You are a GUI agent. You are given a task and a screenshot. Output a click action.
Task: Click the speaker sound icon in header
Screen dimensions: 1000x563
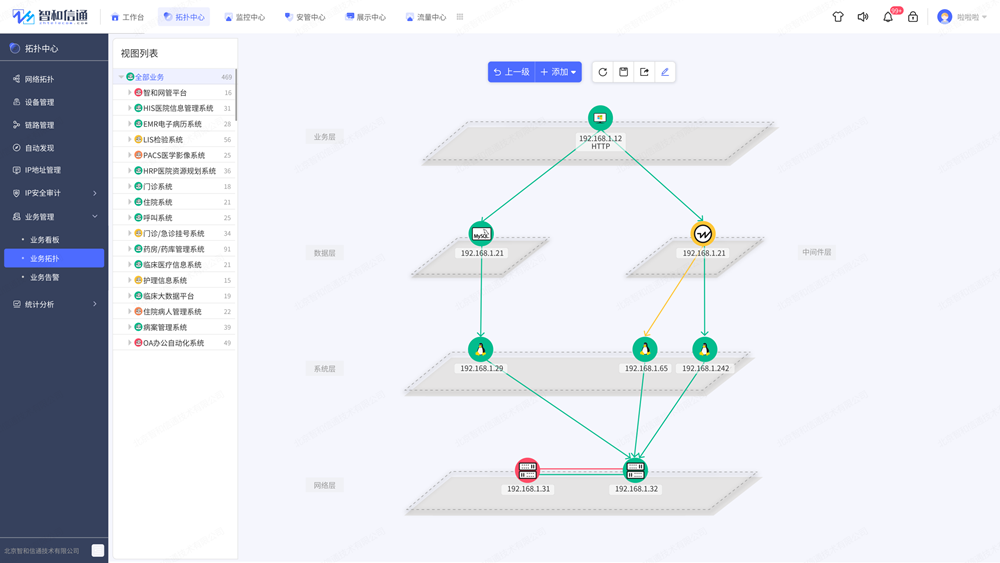coord(863,17)
